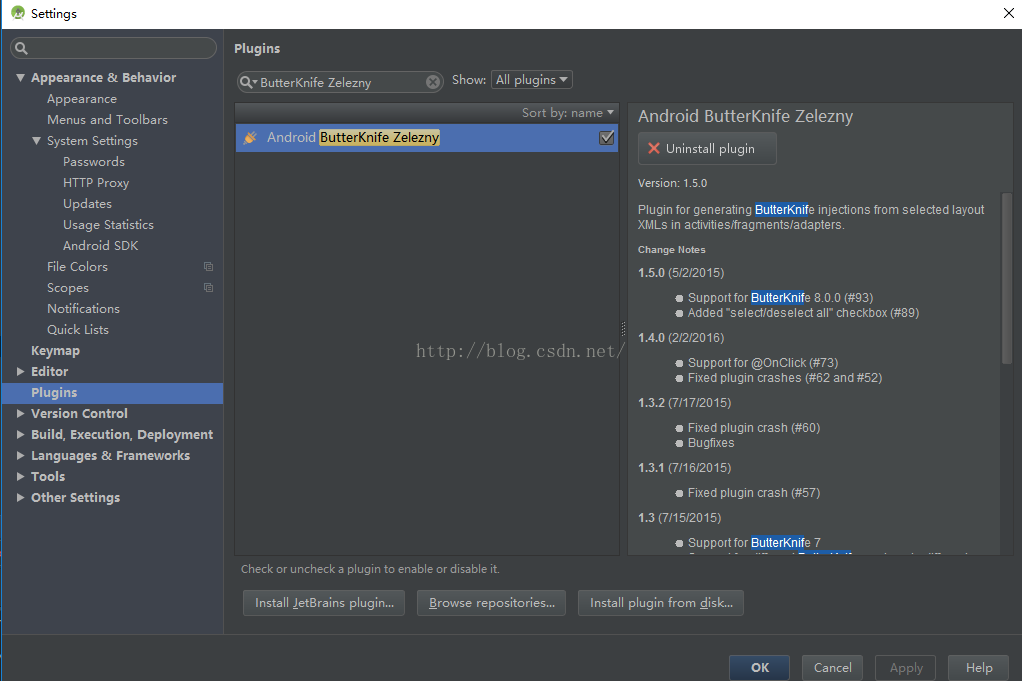Viewport: 1022px width, 681px height.
Task: Click Browse repositories button
Action: 491,603
